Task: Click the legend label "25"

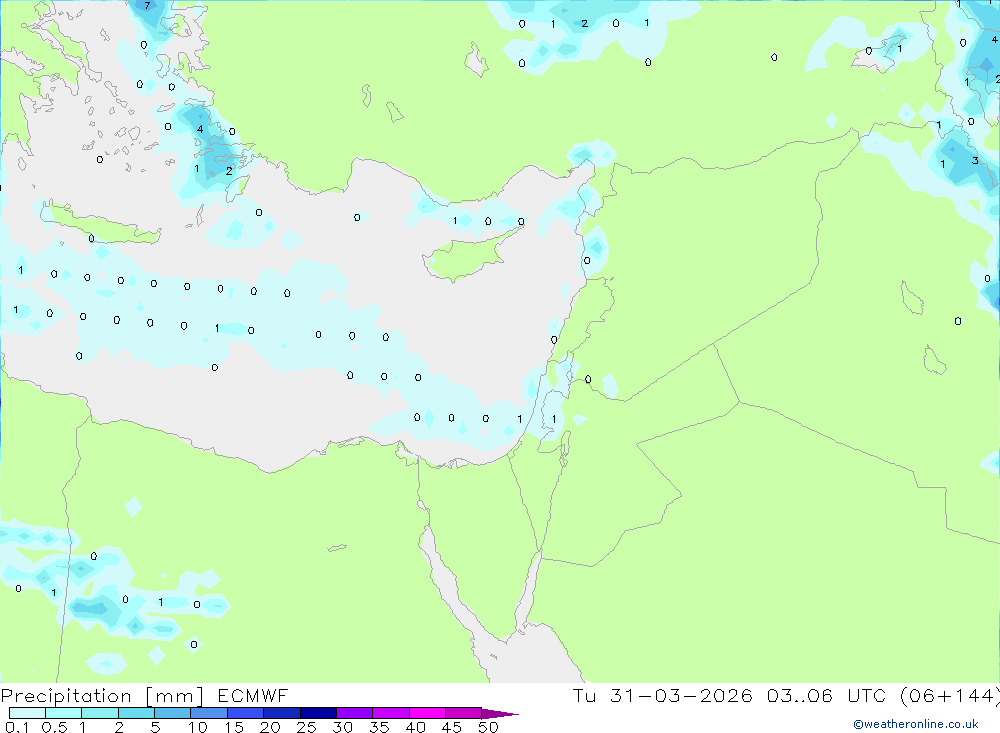Action: pyautogui.click(x=306, y=727)
